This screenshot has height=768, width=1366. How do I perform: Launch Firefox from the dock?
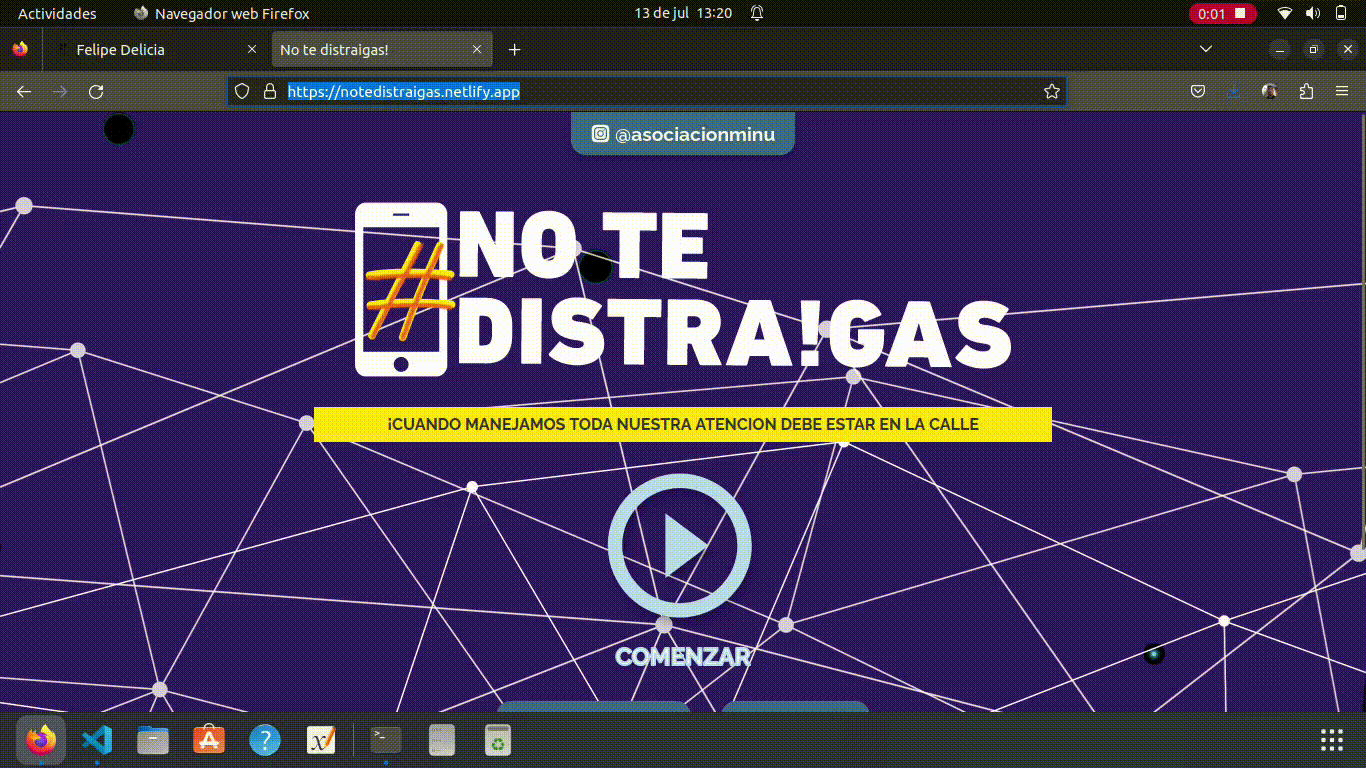41,740
